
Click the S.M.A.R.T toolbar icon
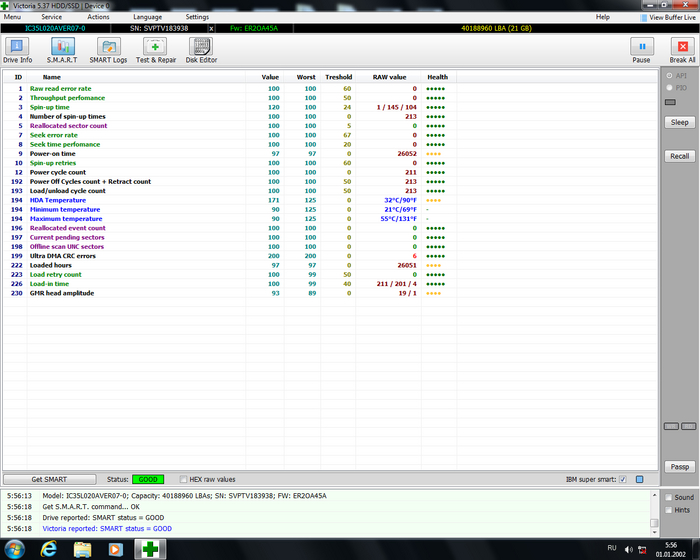pyautogui.click(x=64, y=49)
